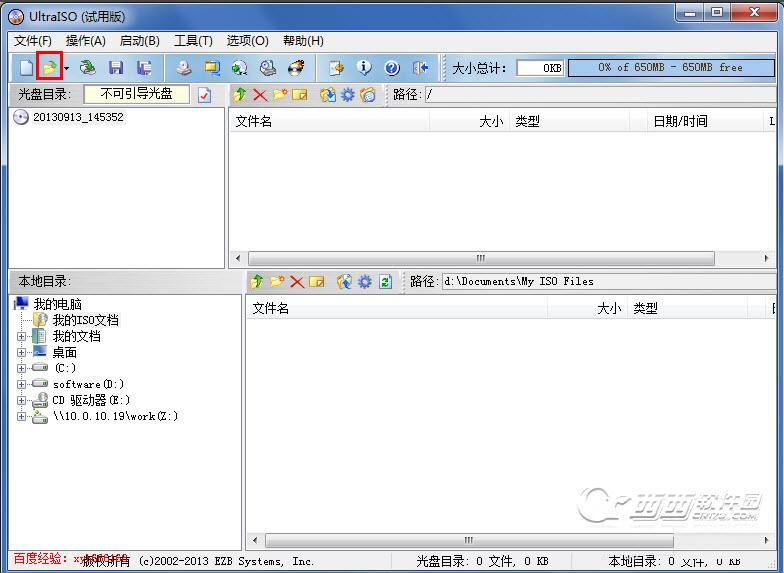Click the Compress ISO monitor-folder icon

click(x=212, y=67)
